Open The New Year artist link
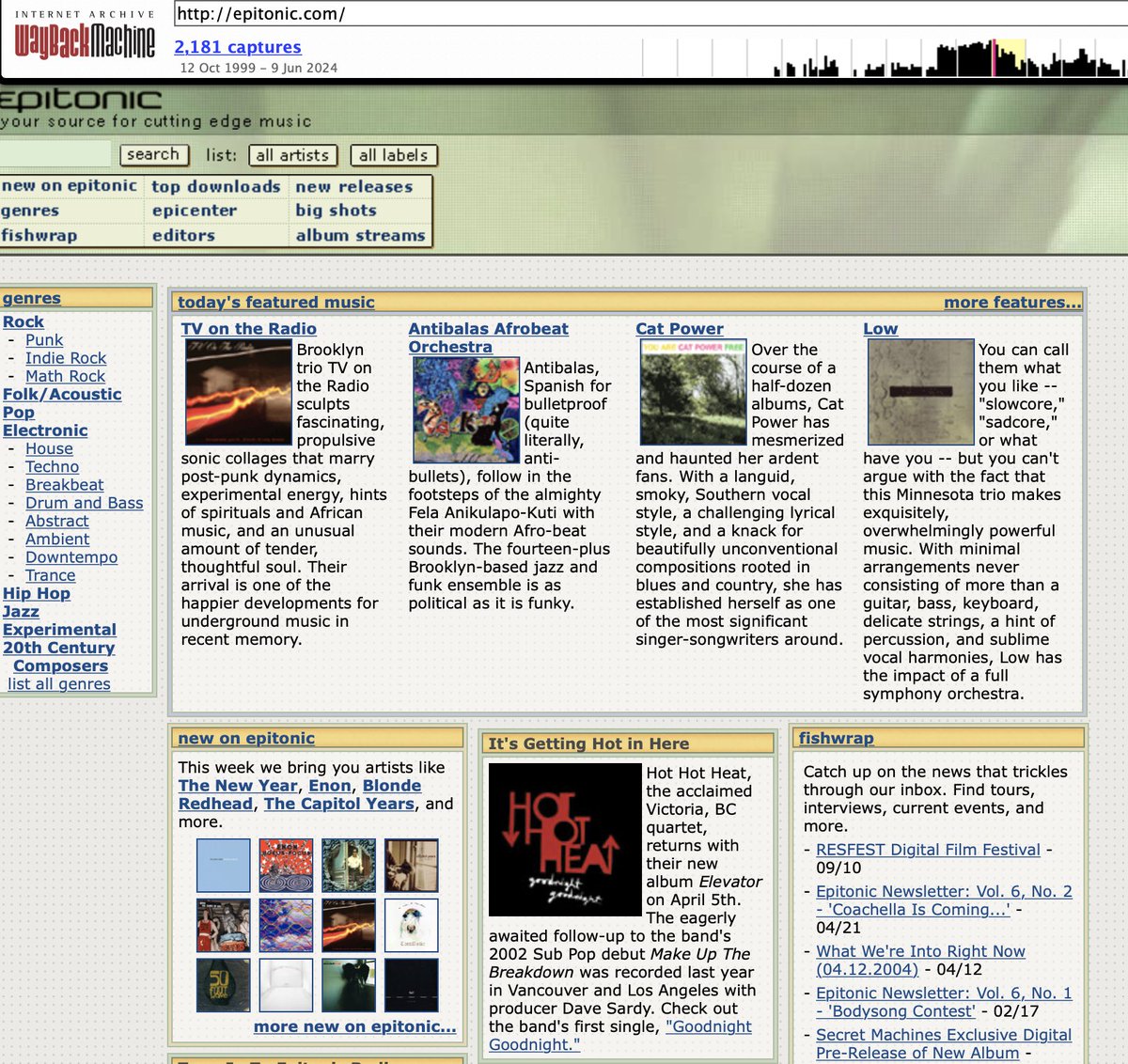This screenshot has height=1064, width=1128. tap(238, 786)
